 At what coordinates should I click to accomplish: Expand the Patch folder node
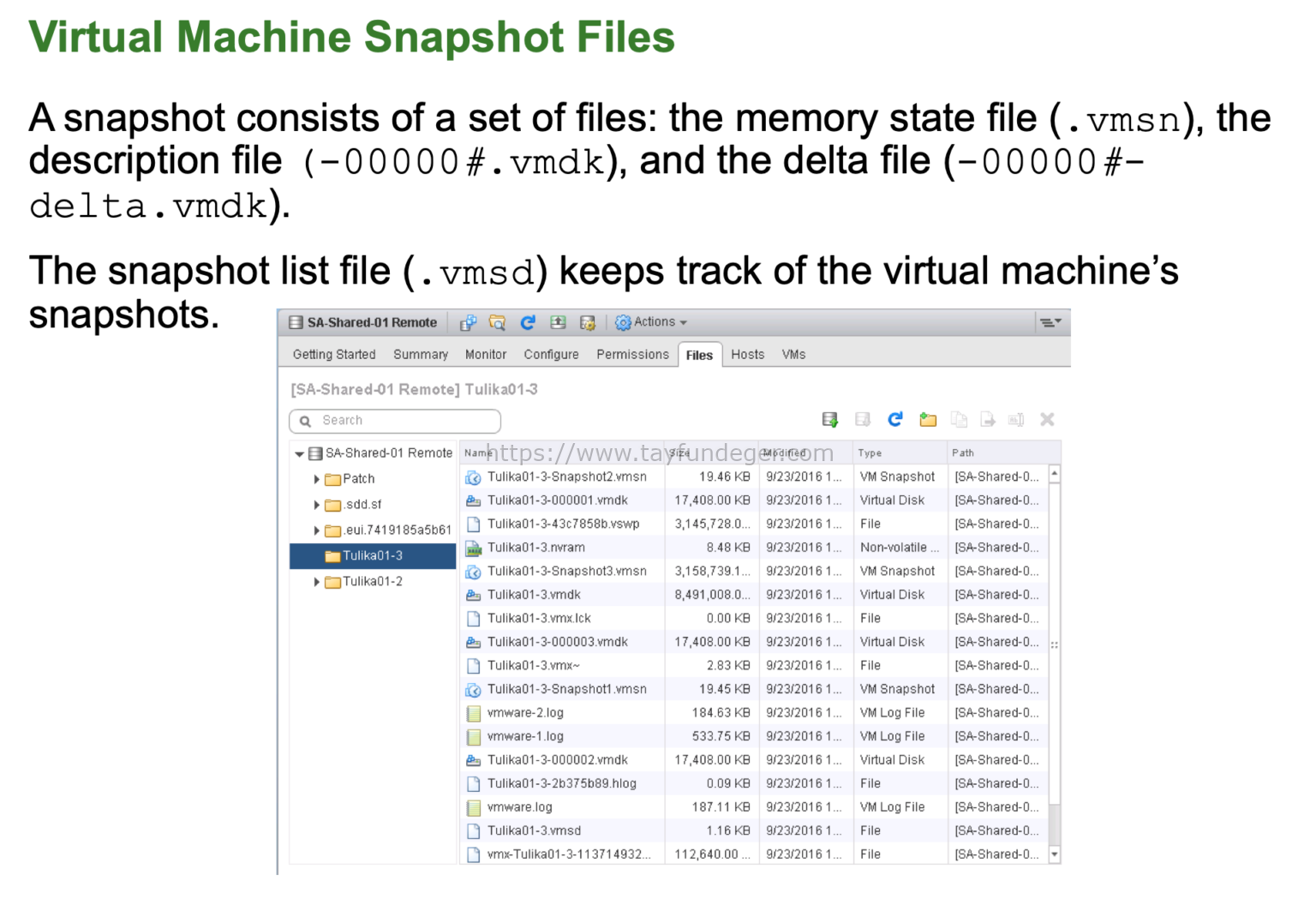point(316,479)
